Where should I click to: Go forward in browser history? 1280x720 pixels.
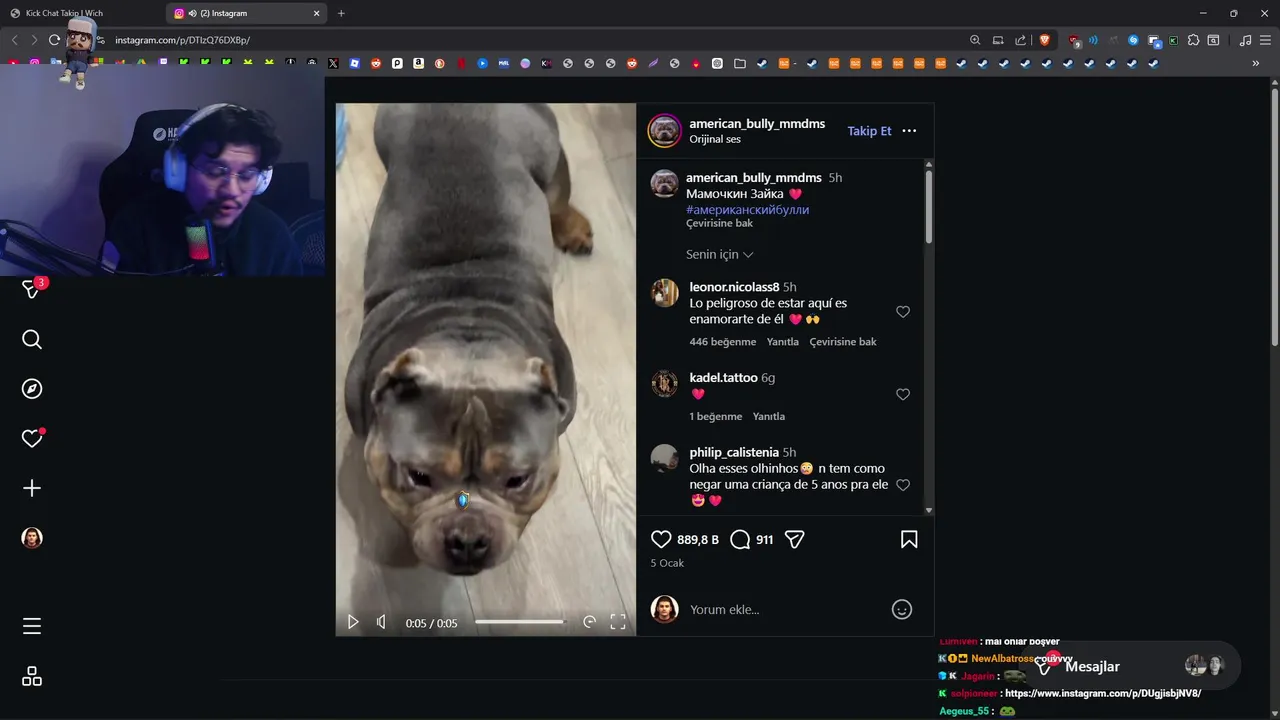34,40
